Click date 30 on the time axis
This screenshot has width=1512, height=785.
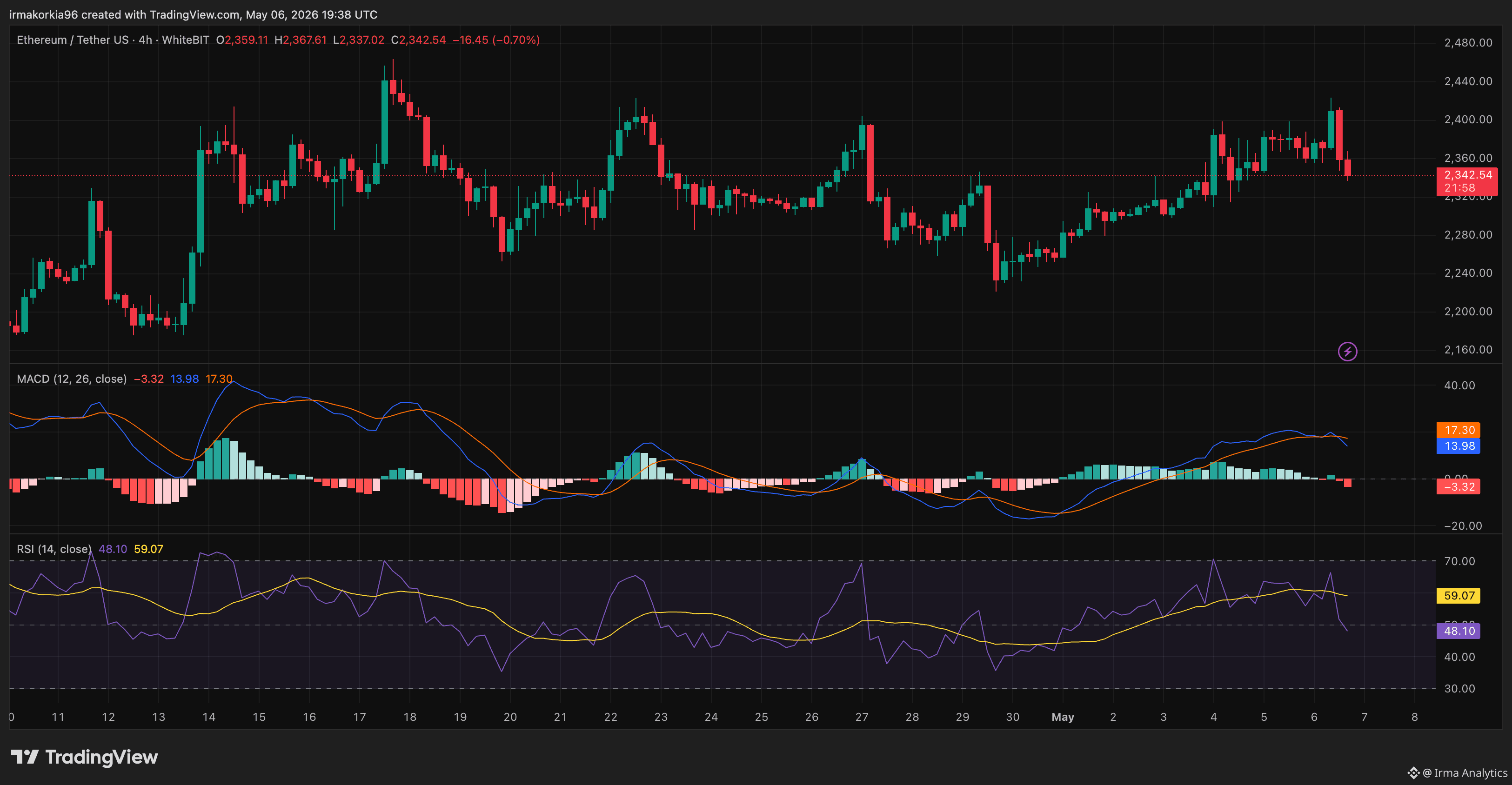click(1012, 717)
